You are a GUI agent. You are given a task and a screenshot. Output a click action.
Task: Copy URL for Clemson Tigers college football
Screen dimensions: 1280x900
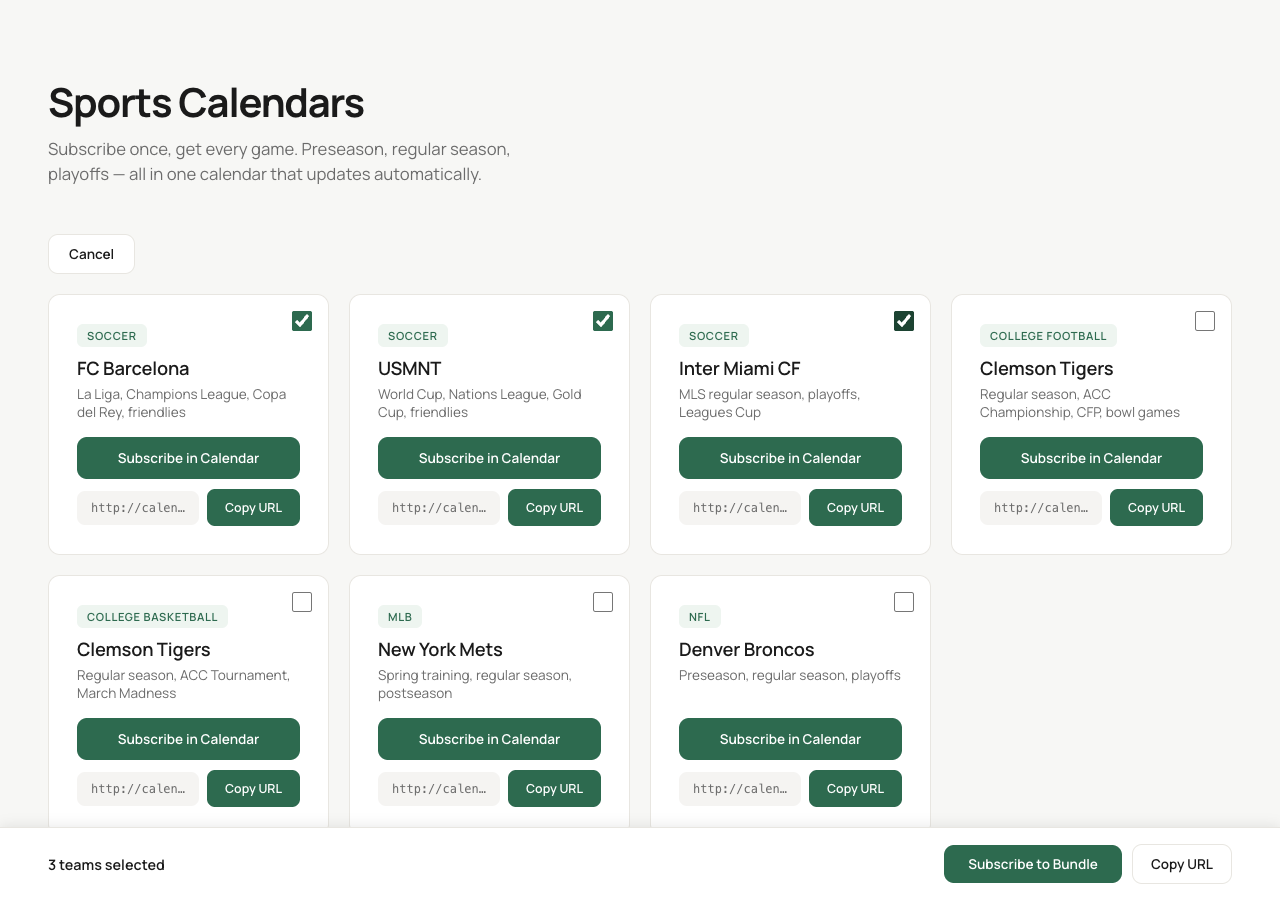pos(1156,508)
